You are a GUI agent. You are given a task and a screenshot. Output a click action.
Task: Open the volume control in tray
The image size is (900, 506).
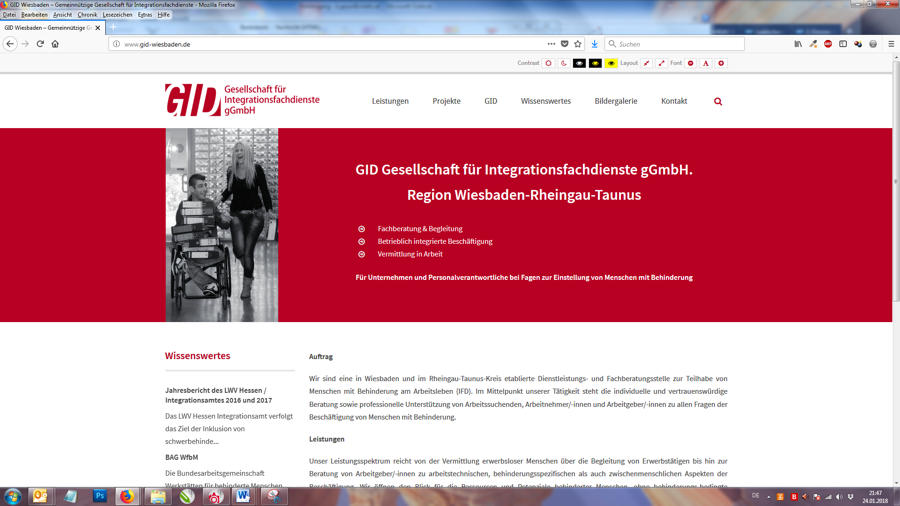(x=839, y=497)
